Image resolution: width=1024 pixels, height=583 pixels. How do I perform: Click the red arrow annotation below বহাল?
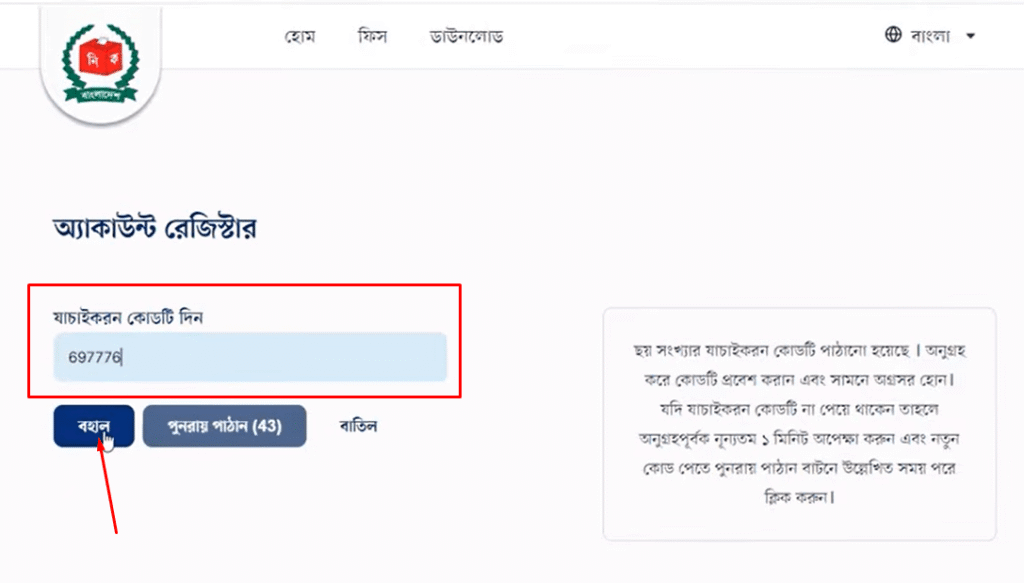(x=108, y=486)
